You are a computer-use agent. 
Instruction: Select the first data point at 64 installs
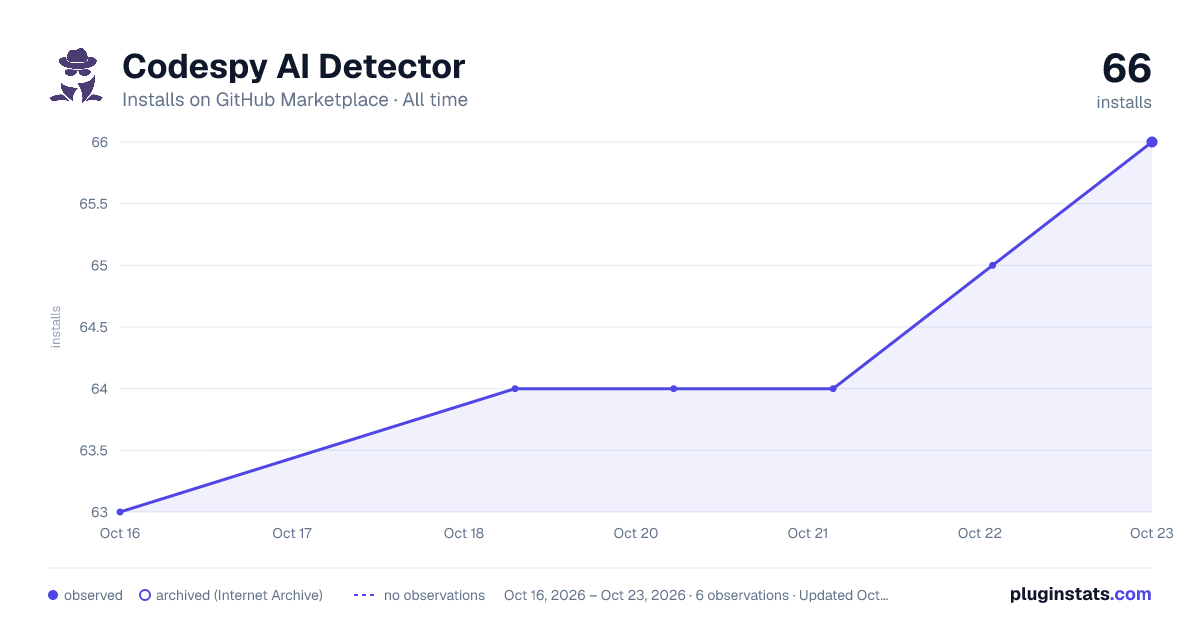[x=515, y=389]
